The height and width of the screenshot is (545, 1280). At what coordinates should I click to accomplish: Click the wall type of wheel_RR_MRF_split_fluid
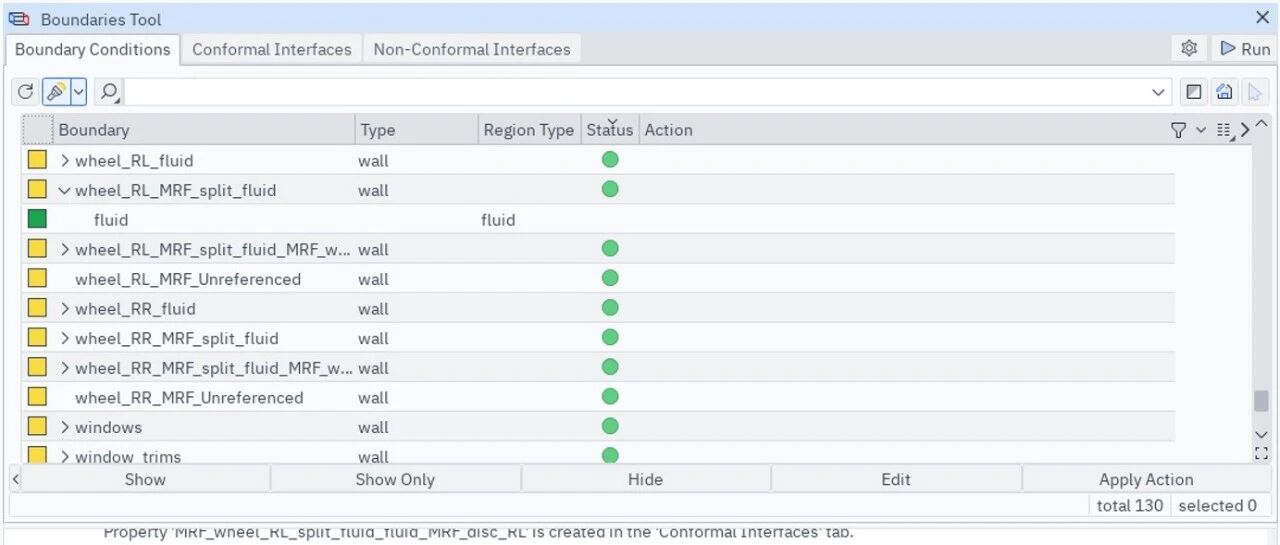(x=373, y=338)
